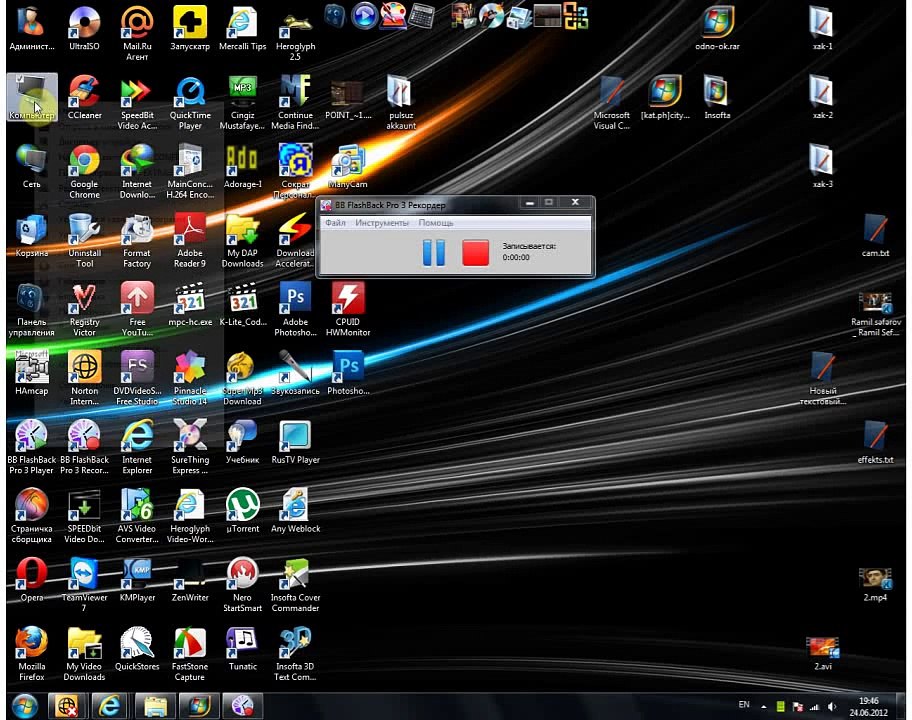Select the Norton Internet shortcut

click(84, 378)
